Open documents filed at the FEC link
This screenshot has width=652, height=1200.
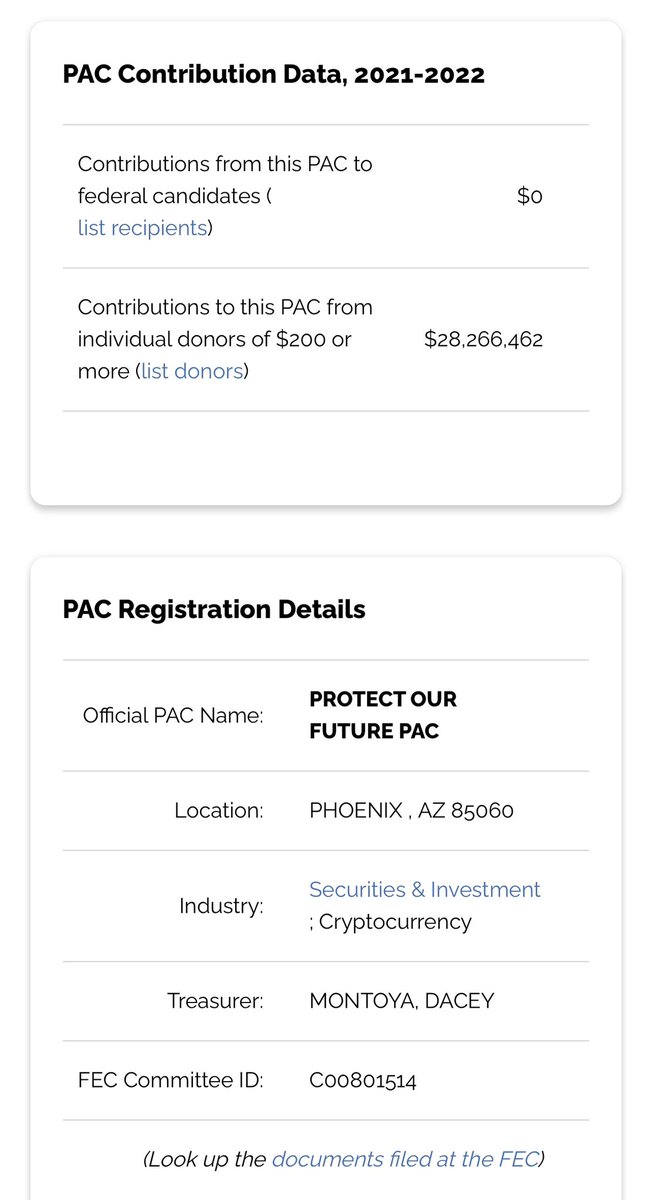405,1160
